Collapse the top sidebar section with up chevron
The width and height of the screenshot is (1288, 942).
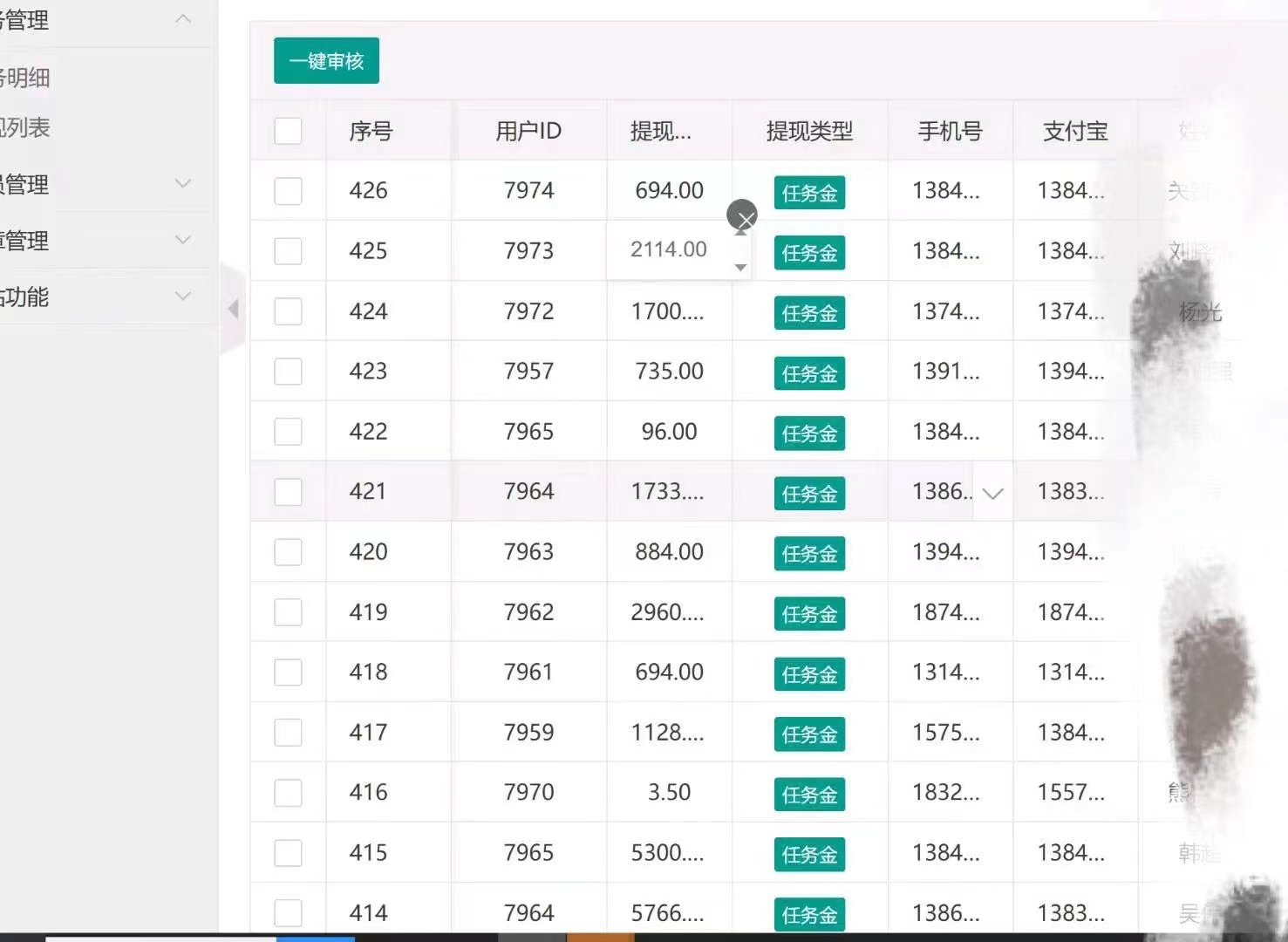click(x=183, y=19)
